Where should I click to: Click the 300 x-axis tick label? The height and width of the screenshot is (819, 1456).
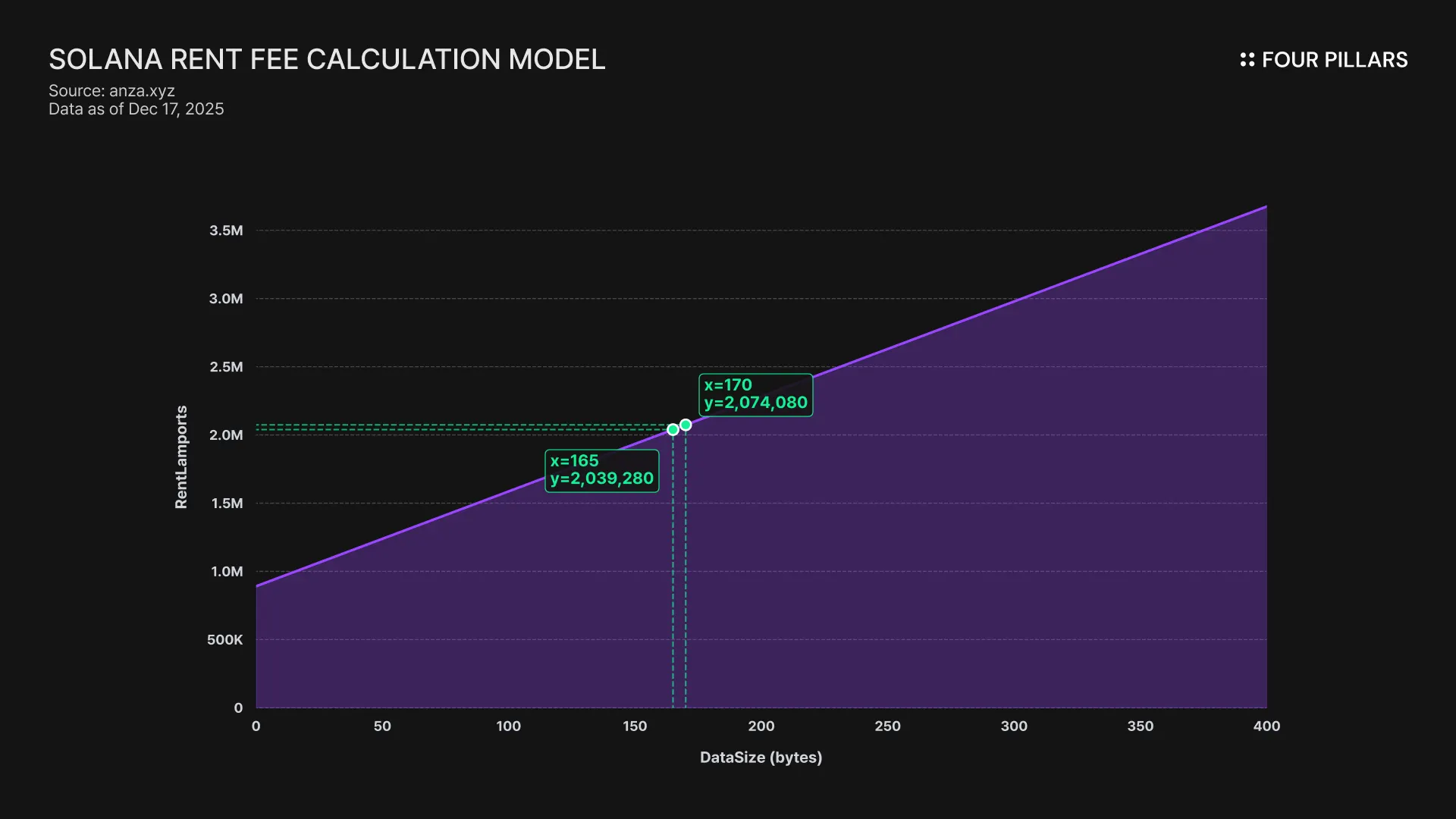[x=1014, y=726]
